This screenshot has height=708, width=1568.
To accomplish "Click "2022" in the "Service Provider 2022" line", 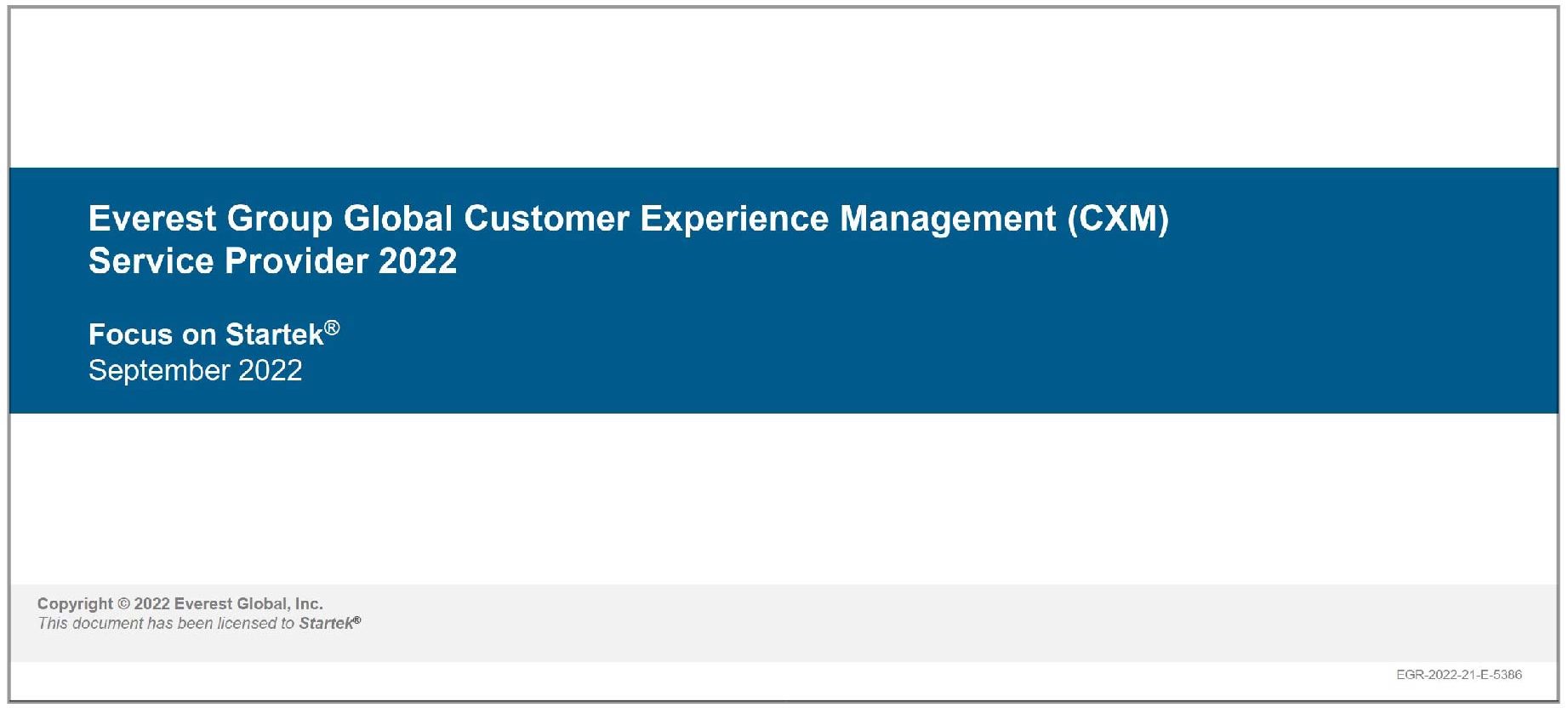I will click(418, 261).
